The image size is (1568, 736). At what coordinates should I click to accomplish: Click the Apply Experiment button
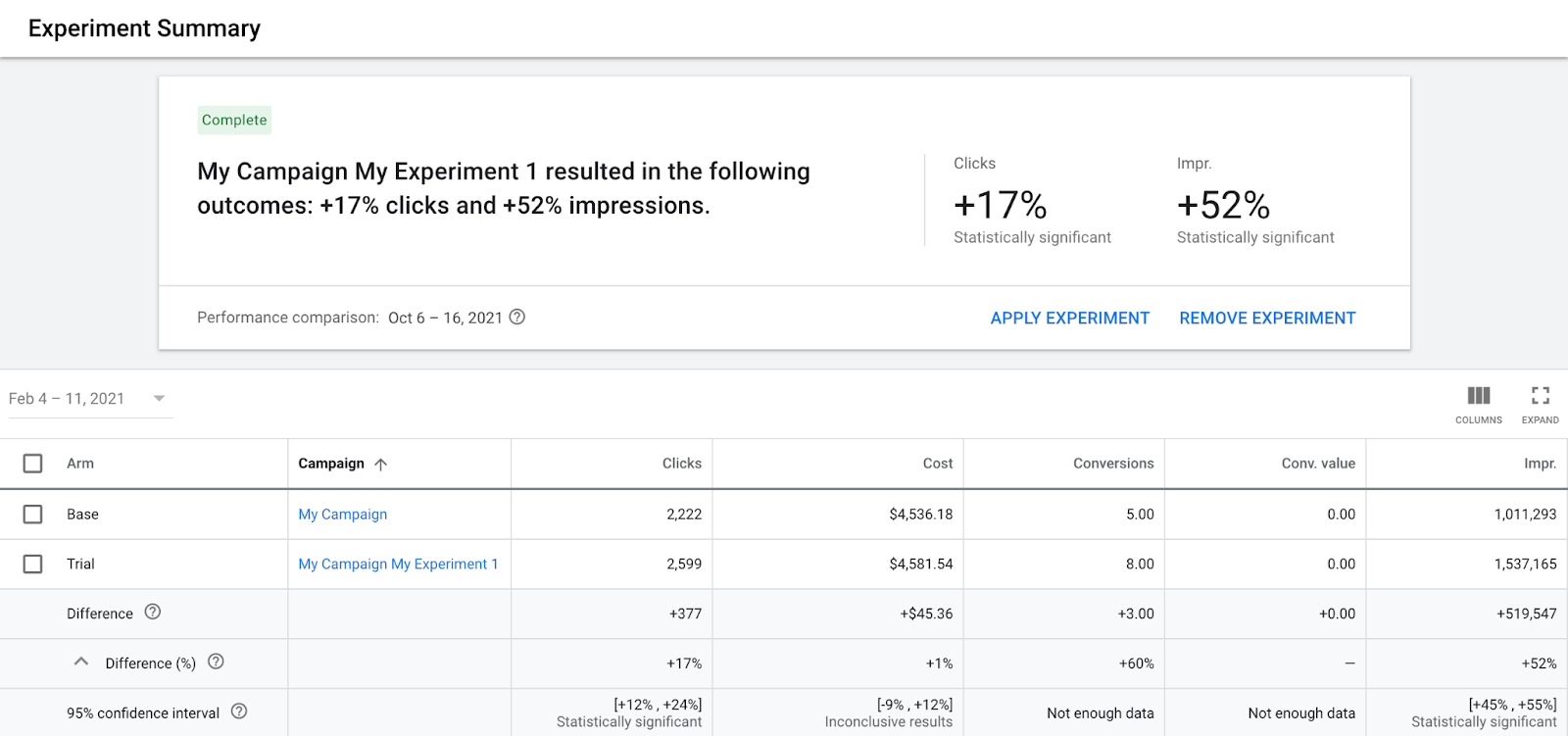1069,319
